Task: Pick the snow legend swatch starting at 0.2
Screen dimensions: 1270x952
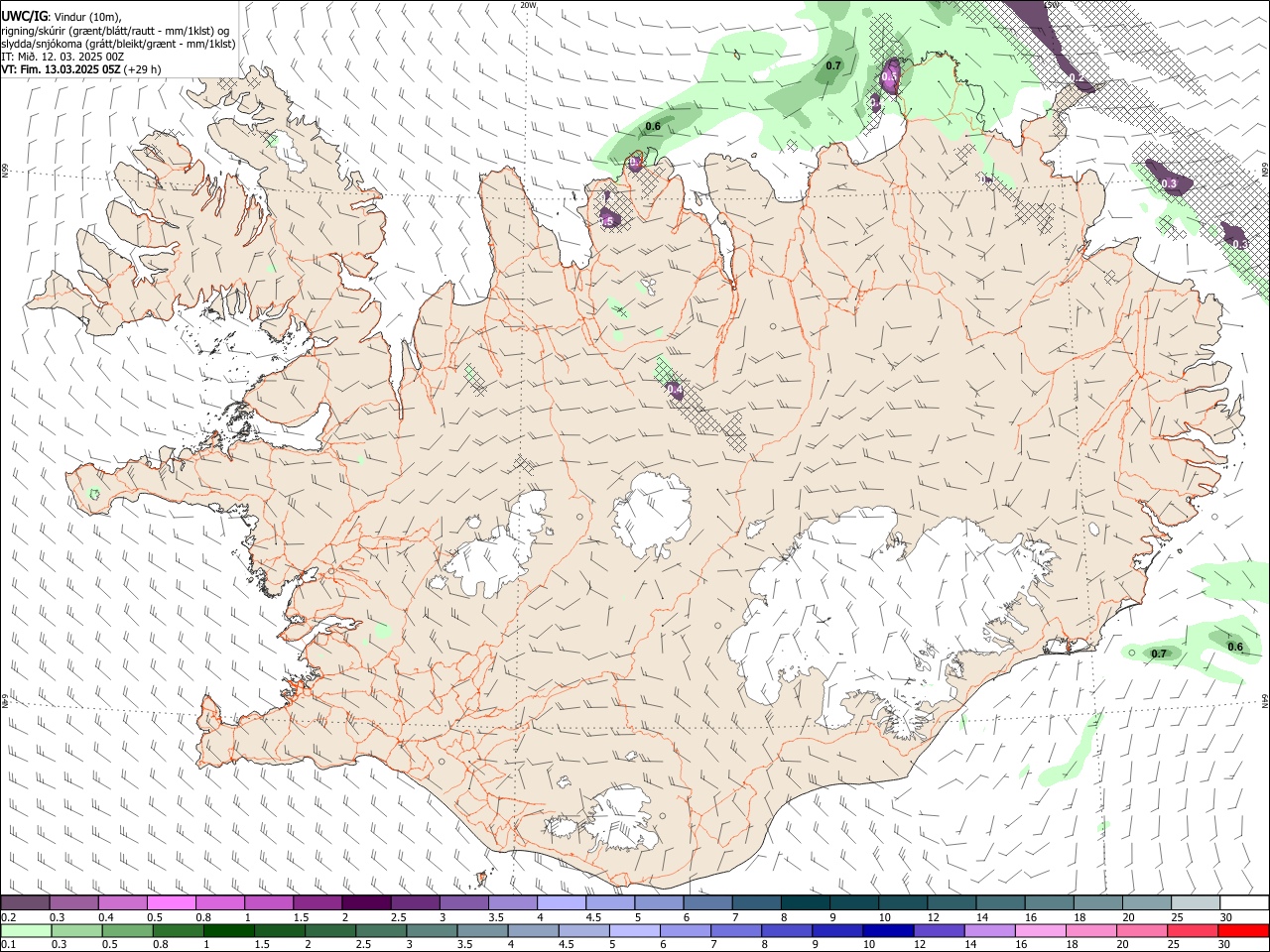Action: point(25,902)
